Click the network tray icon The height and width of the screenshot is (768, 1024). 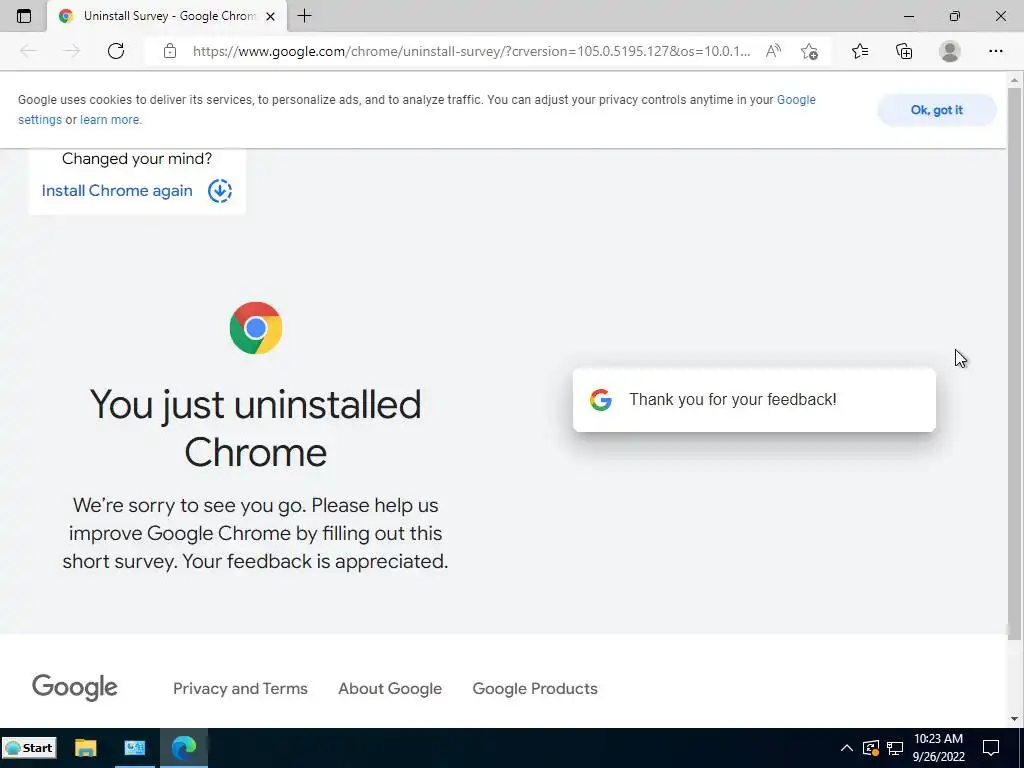tap(895, 748)
